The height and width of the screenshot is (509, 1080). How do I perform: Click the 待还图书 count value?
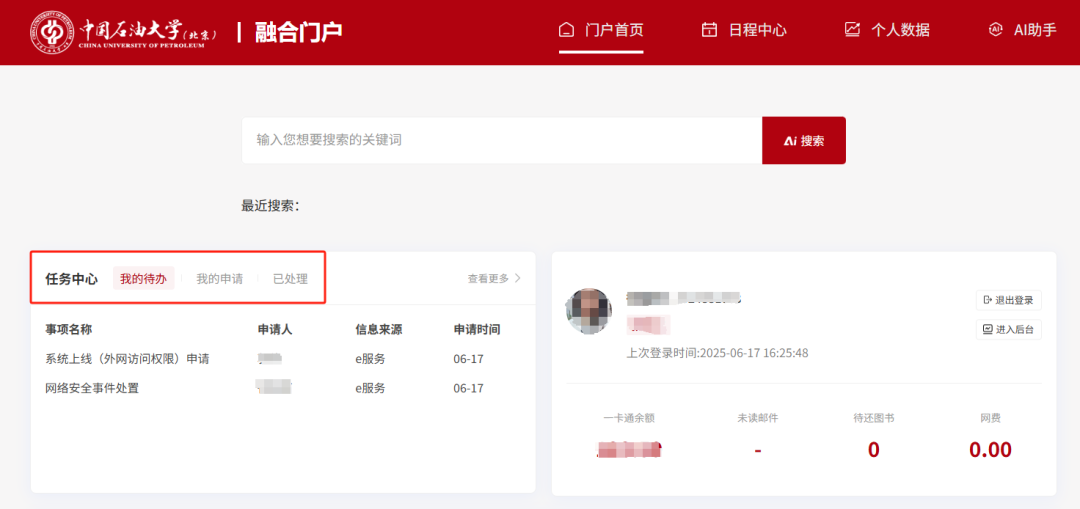tap(873, 450)
